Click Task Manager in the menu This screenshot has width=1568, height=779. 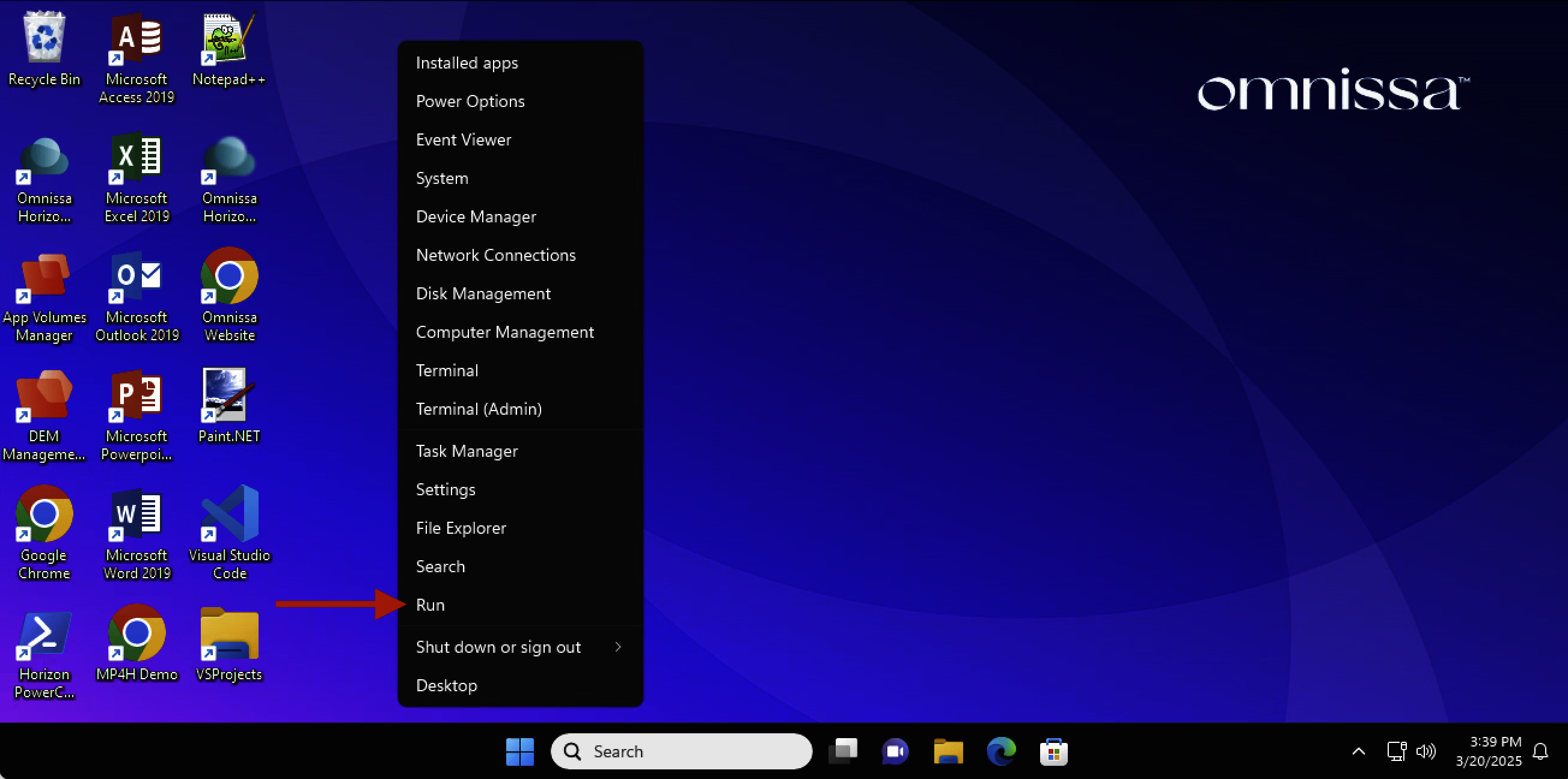[467, 451]
